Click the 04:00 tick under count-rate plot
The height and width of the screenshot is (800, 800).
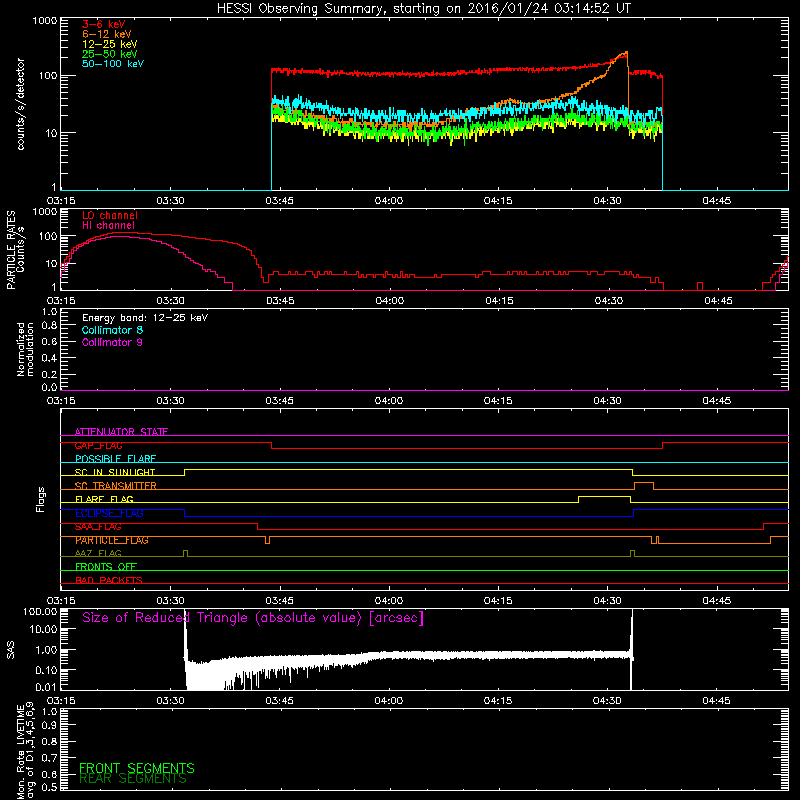(389, 201)
